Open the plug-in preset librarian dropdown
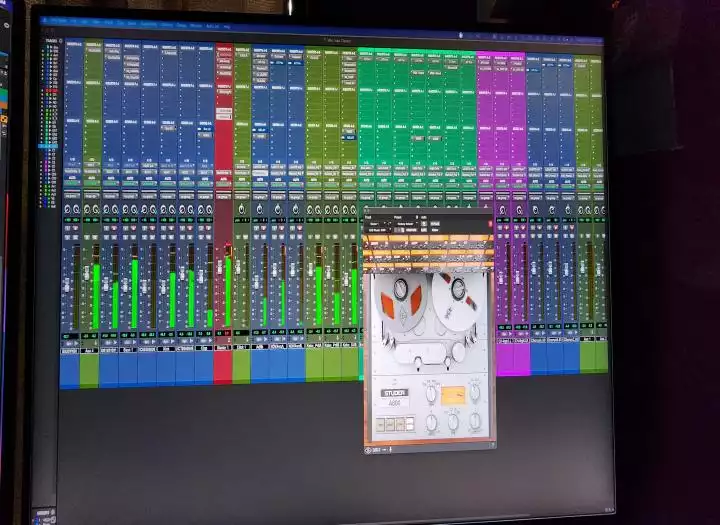This screenshot has height=525, width=720. click(x=406, y=224)
